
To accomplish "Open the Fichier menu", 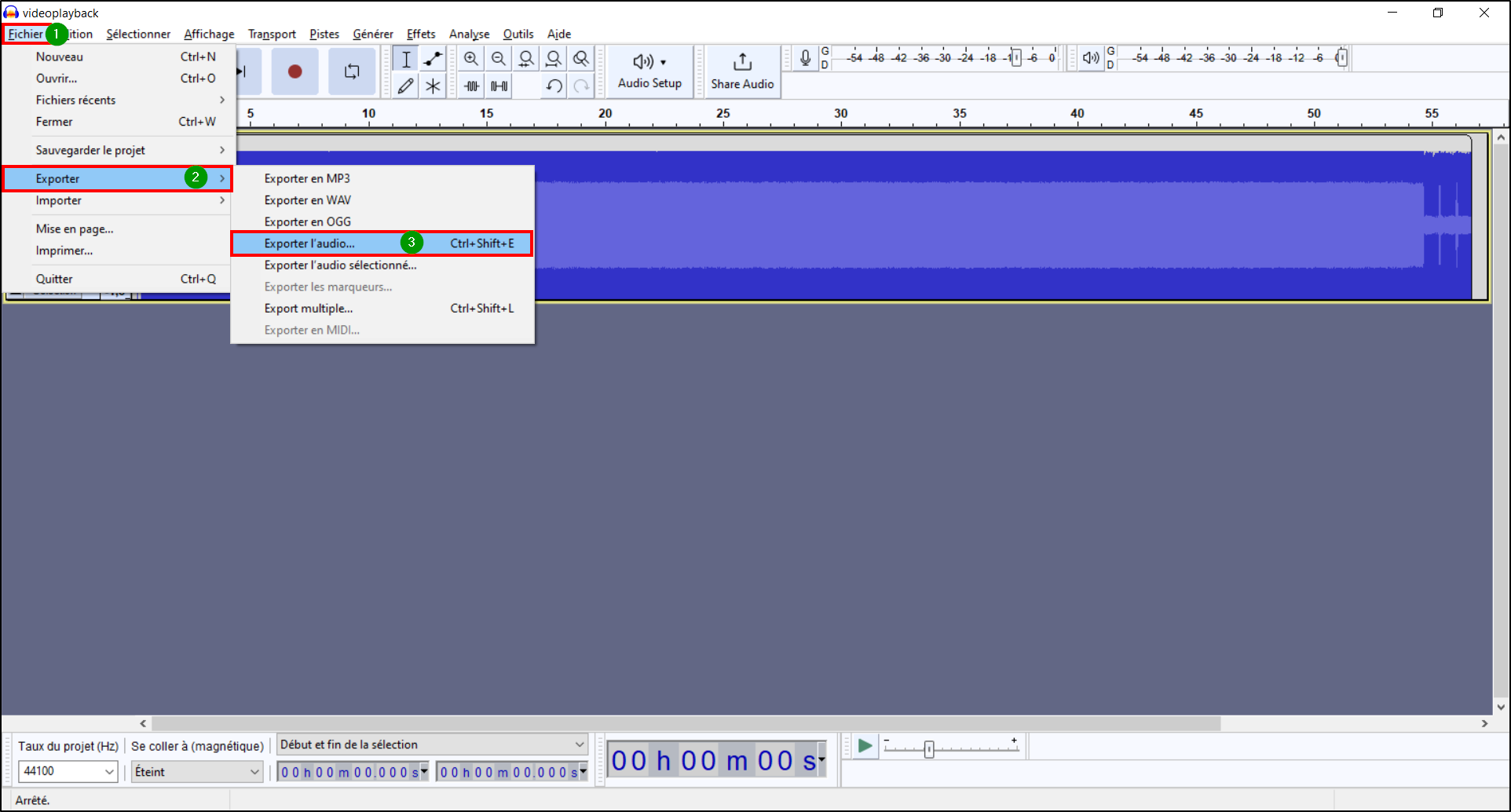I will [26, 34].
